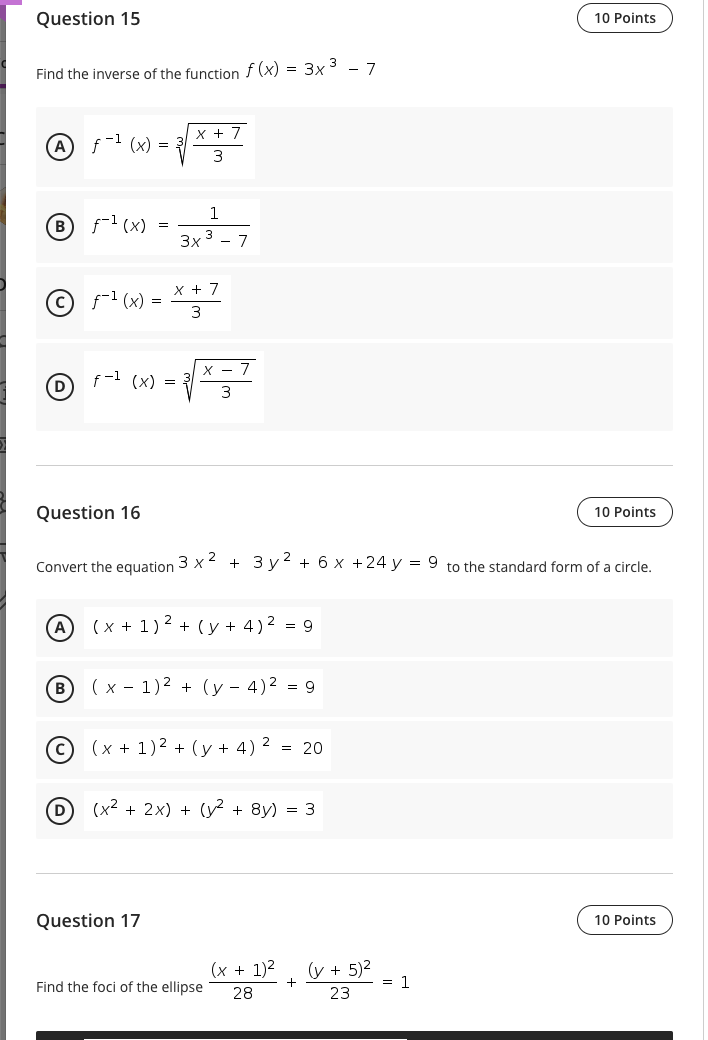Click the Question 16 heading
The height and width of the screenshot is (1040, 708).
tap(88, 512)
